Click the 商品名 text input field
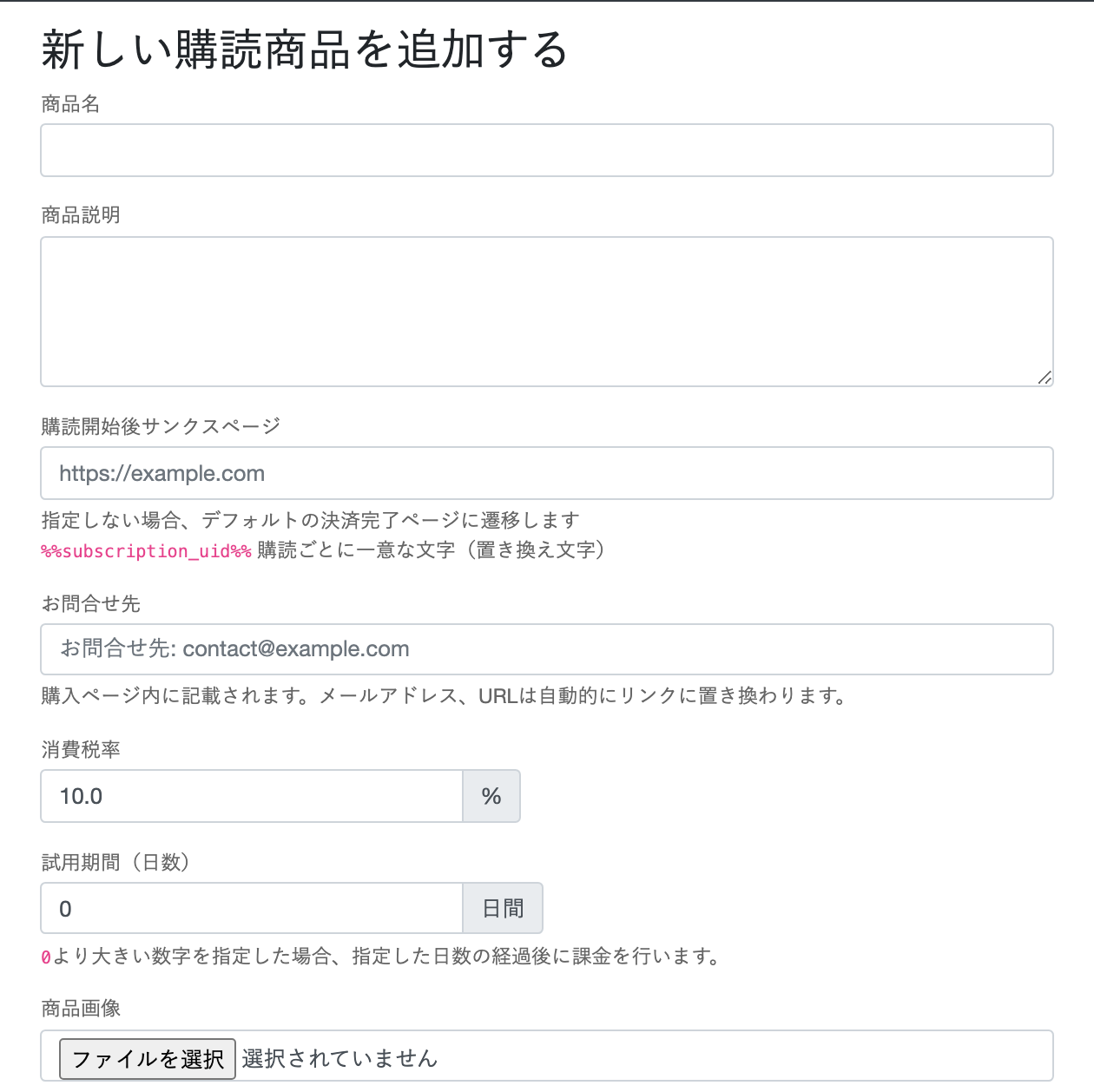 tap(546, 150)
